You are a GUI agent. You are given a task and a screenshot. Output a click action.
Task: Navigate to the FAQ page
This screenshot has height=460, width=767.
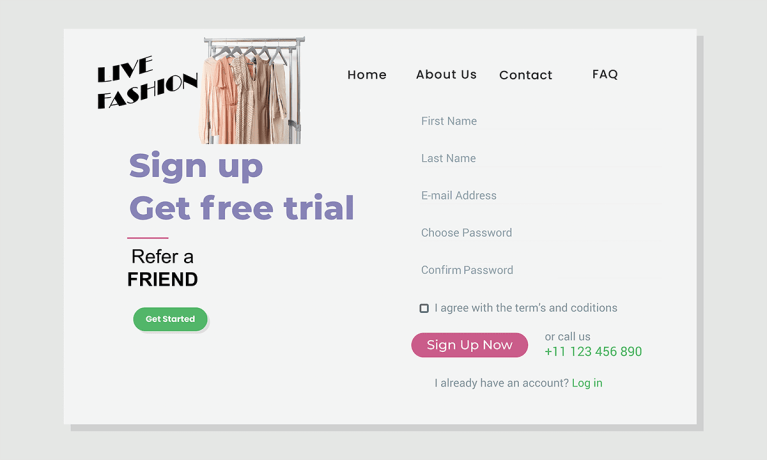(x=605, y=75)
